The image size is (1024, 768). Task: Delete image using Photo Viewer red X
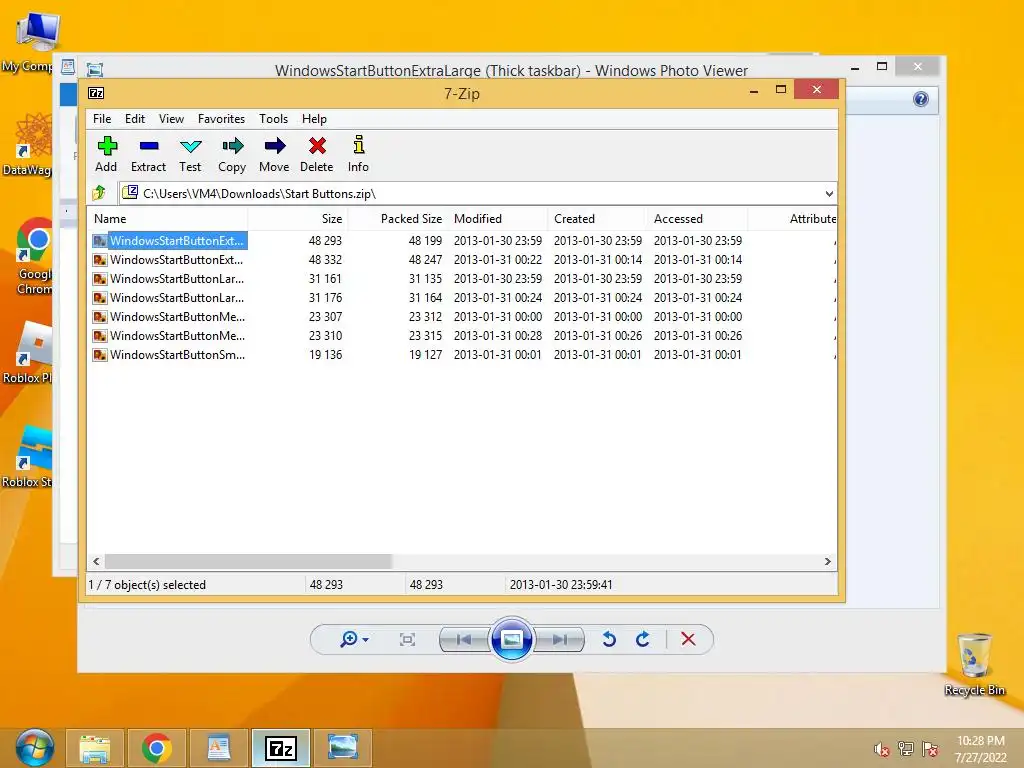688,639
